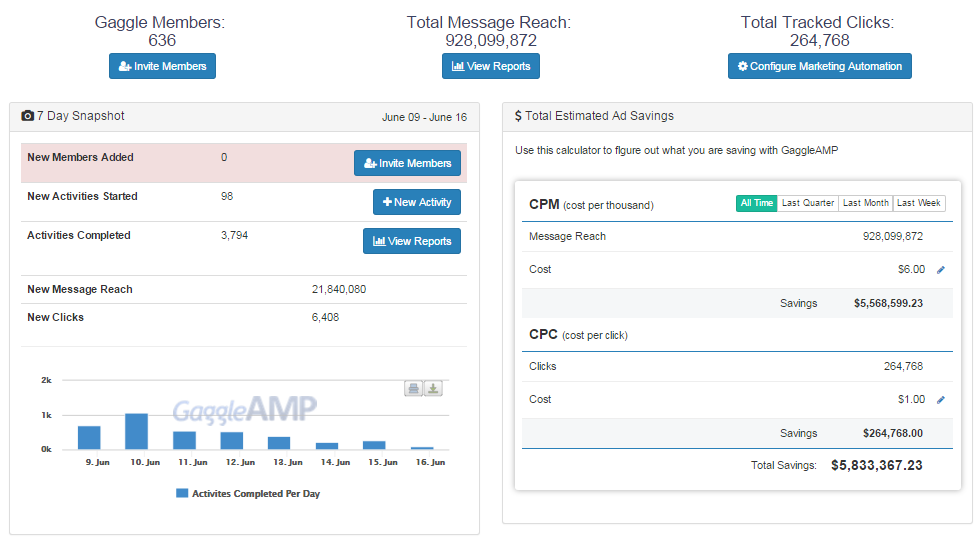Click the 15. Jun bar in chart
The height and width of the screenshot is (542, 978).
[374, 445]
